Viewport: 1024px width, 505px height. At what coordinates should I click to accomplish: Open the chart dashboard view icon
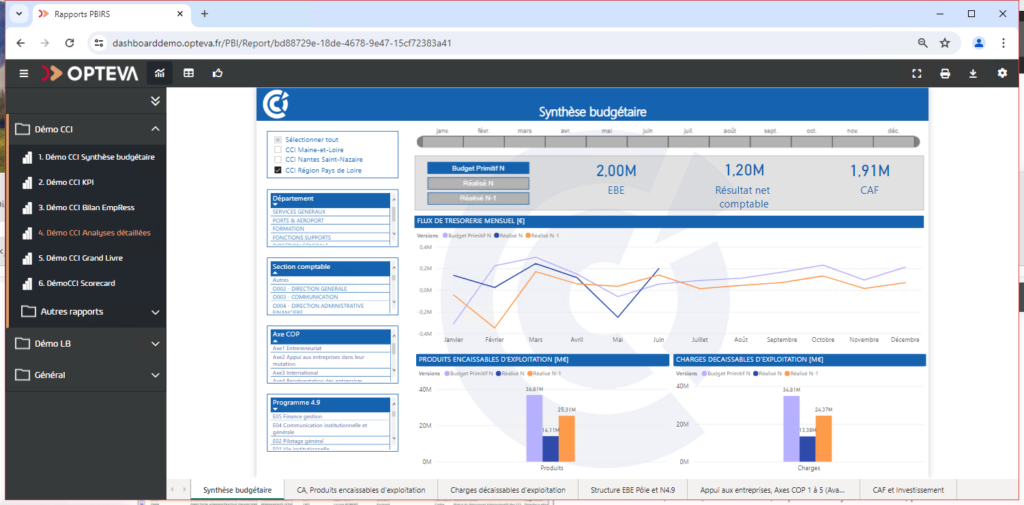click(x=158, y=73)
